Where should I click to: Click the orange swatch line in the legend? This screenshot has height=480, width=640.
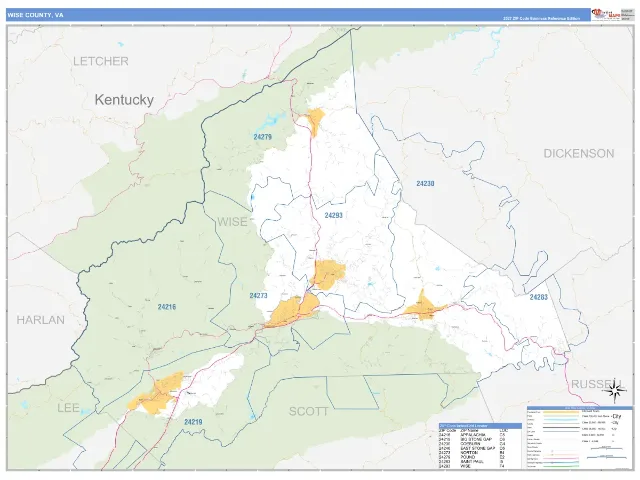pos(561,412)
